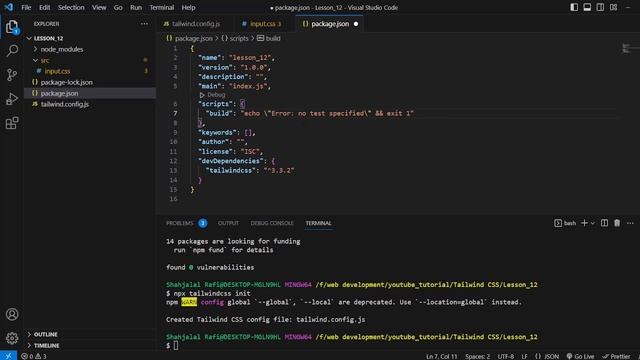This screenshot has height=360, width=640.
Task: Collapse the src folder
Action: (45, 60)
